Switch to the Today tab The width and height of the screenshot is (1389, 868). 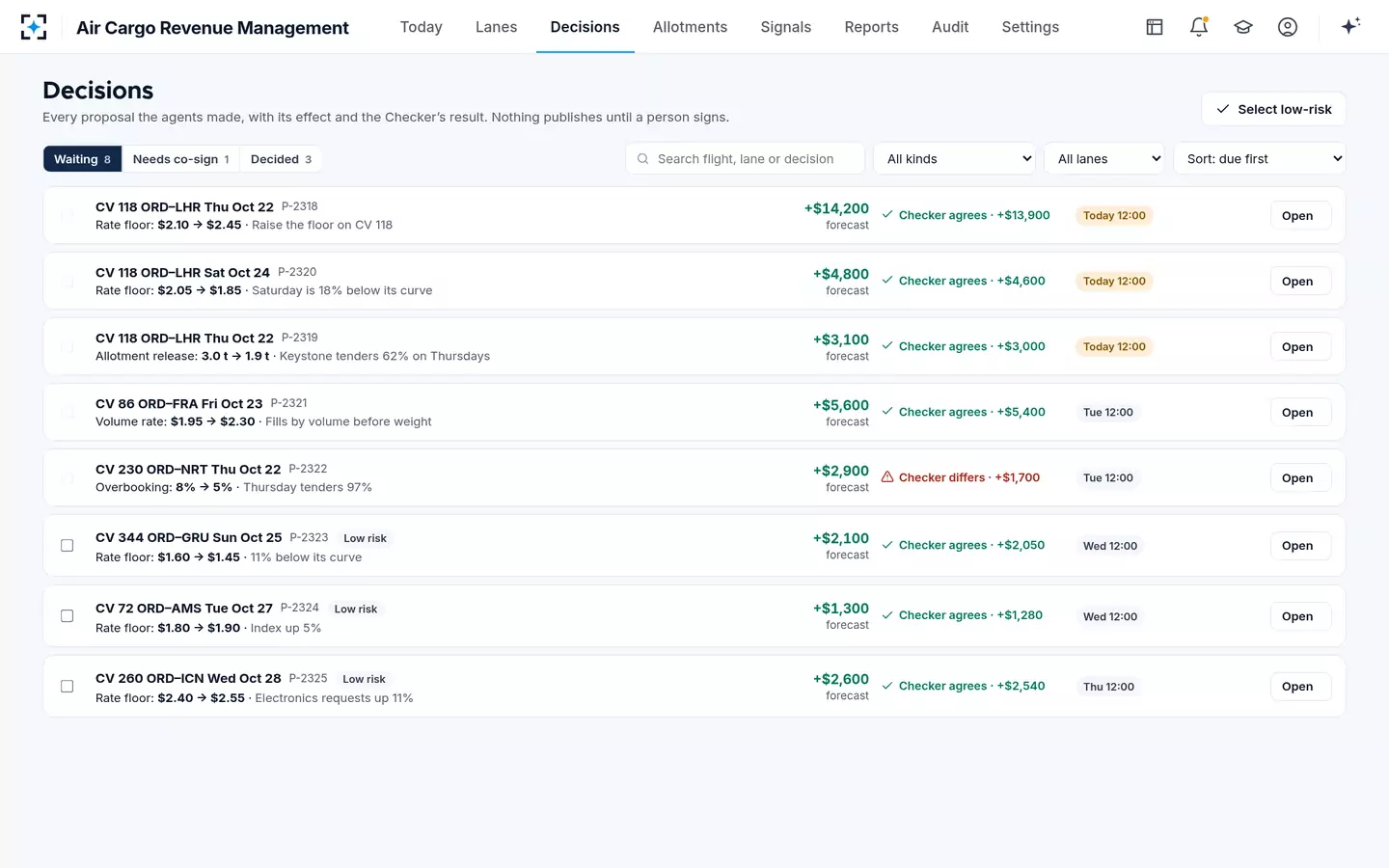pos(422,27)
